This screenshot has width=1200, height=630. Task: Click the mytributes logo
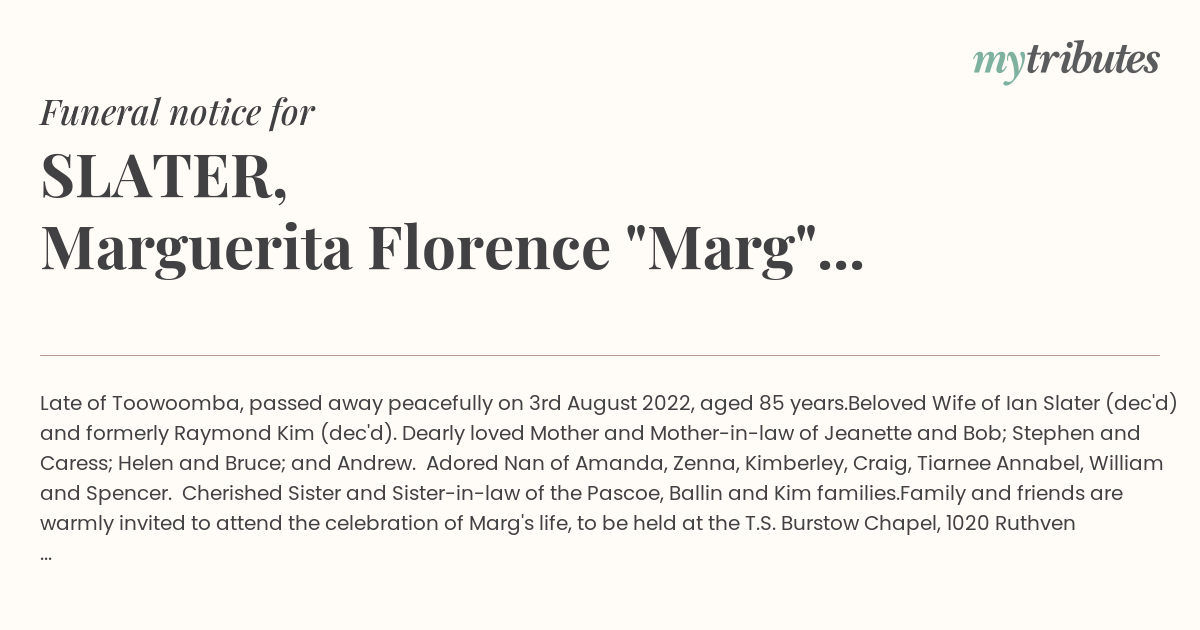(x=1066, y=61)
